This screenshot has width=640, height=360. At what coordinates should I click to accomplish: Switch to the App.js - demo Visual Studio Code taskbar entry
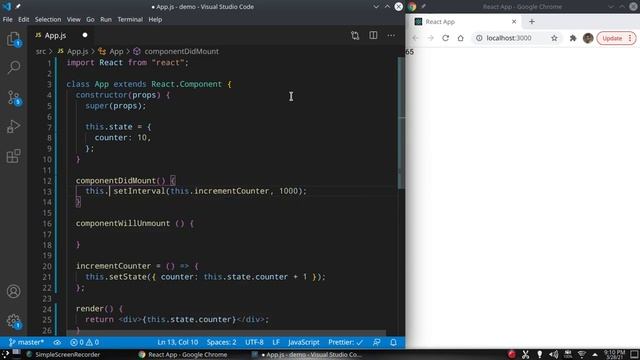[307, 355]
